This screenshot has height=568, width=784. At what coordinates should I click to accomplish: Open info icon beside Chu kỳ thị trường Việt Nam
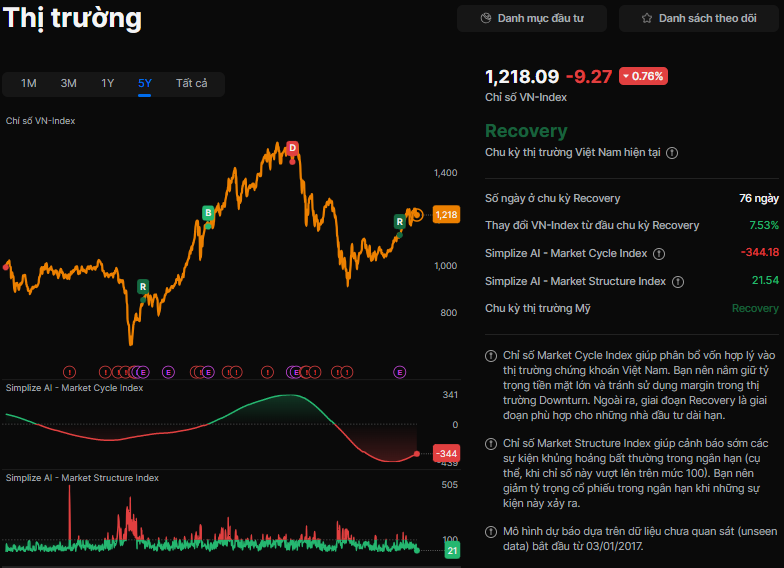click(x=672, y=153)
